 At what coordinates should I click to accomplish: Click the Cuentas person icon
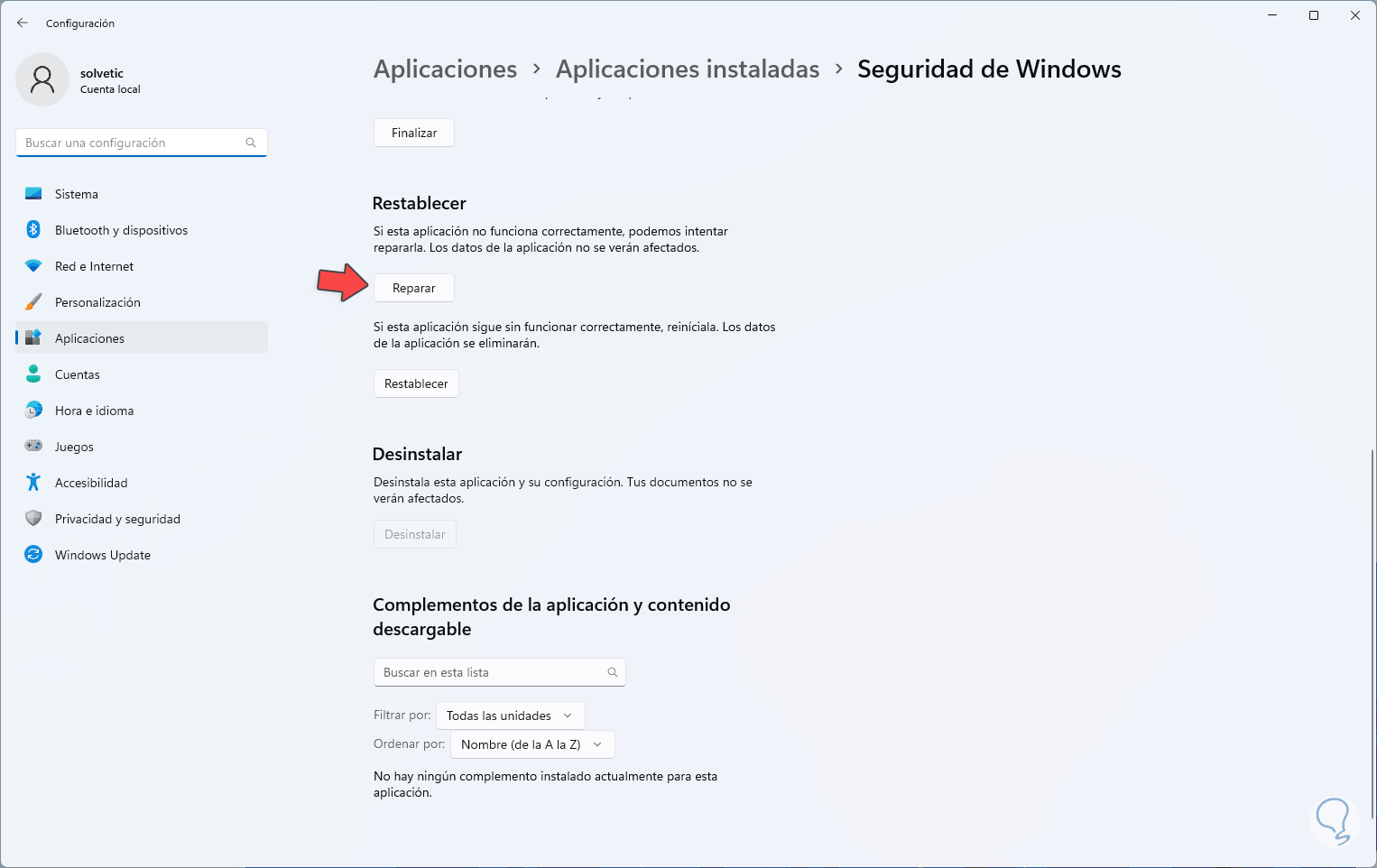coord(33,374)
